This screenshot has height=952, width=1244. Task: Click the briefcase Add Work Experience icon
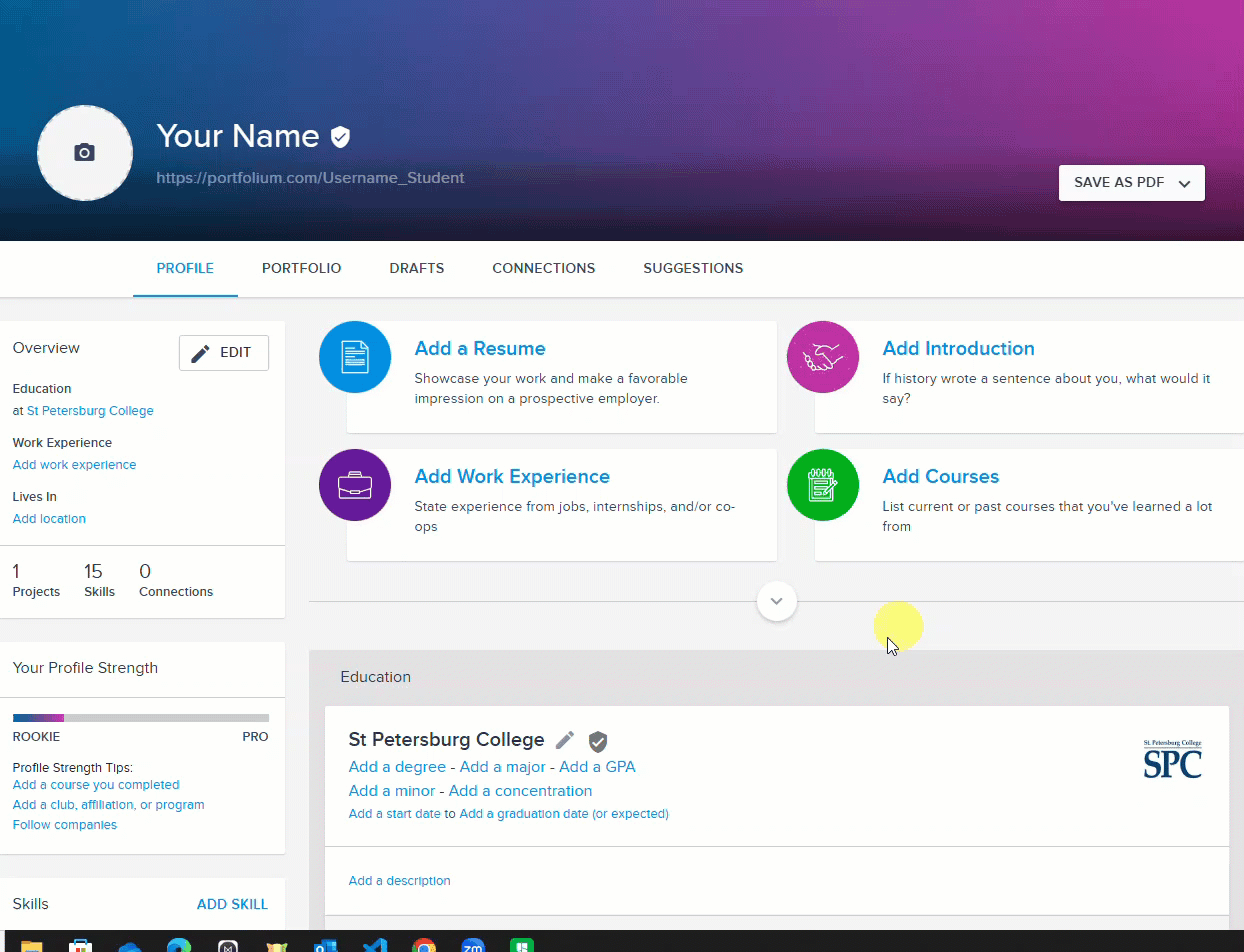(x=354, y=485)
